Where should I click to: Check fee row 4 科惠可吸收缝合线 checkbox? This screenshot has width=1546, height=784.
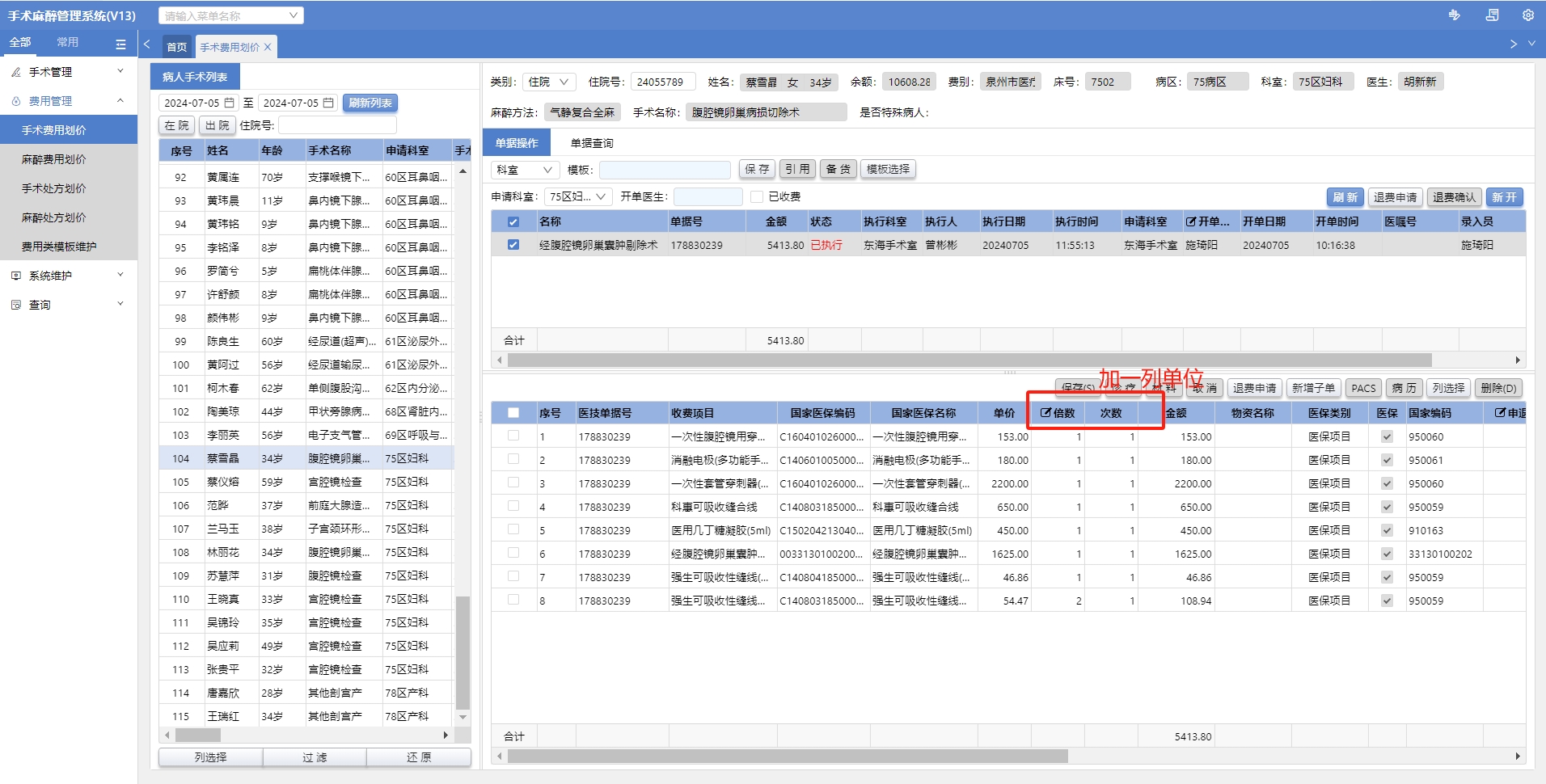(x=513, y=506)
